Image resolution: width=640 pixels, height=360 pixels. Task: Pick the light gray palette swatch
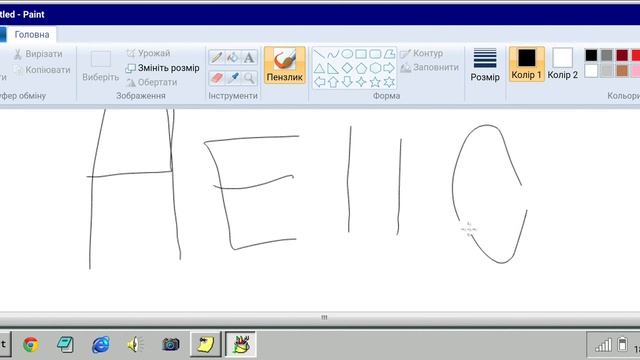point(607,71)
